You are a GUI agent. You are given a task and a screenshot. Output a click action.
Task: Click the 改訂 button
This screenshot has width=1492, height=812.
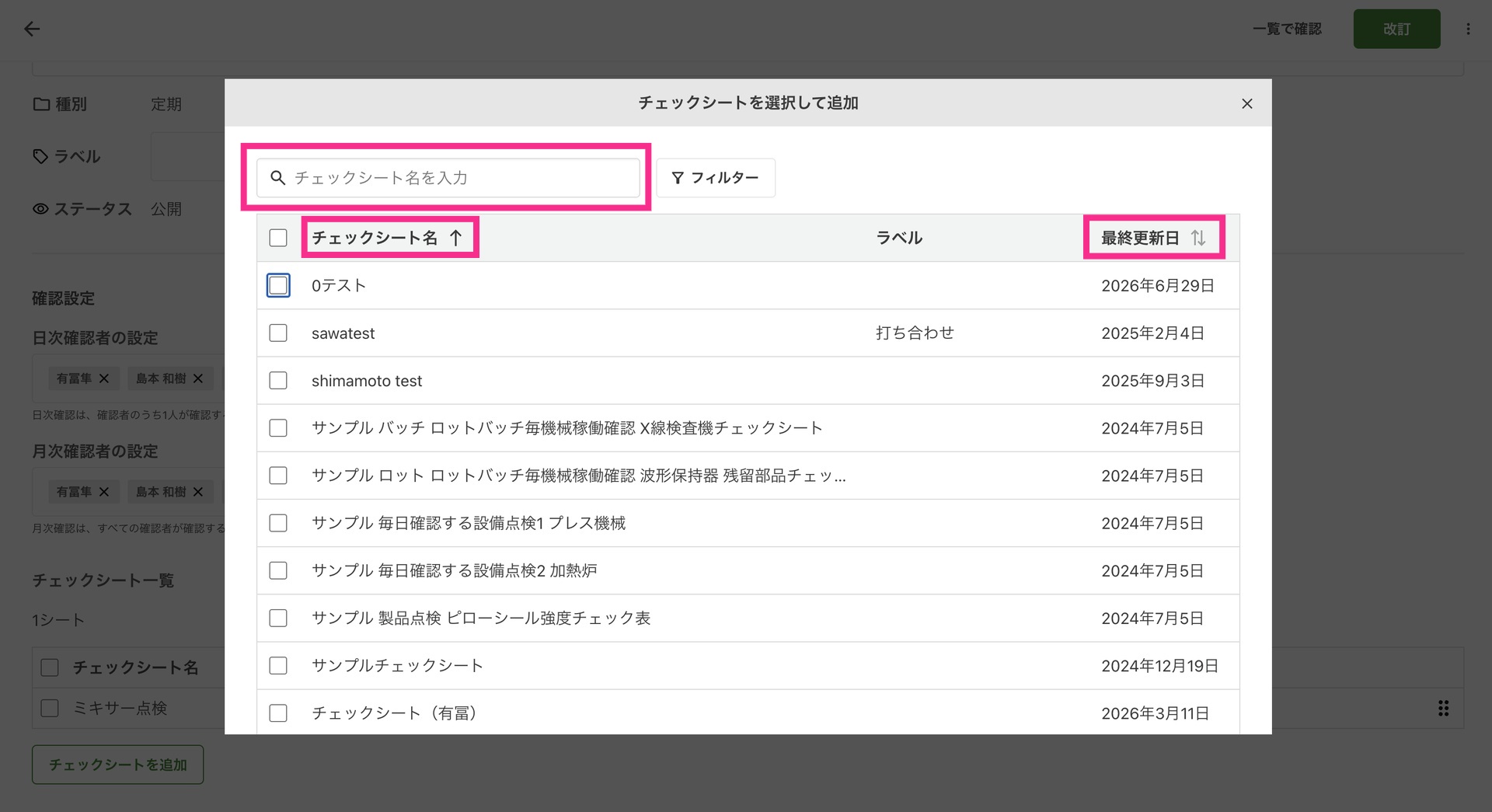pos(1396,29)
